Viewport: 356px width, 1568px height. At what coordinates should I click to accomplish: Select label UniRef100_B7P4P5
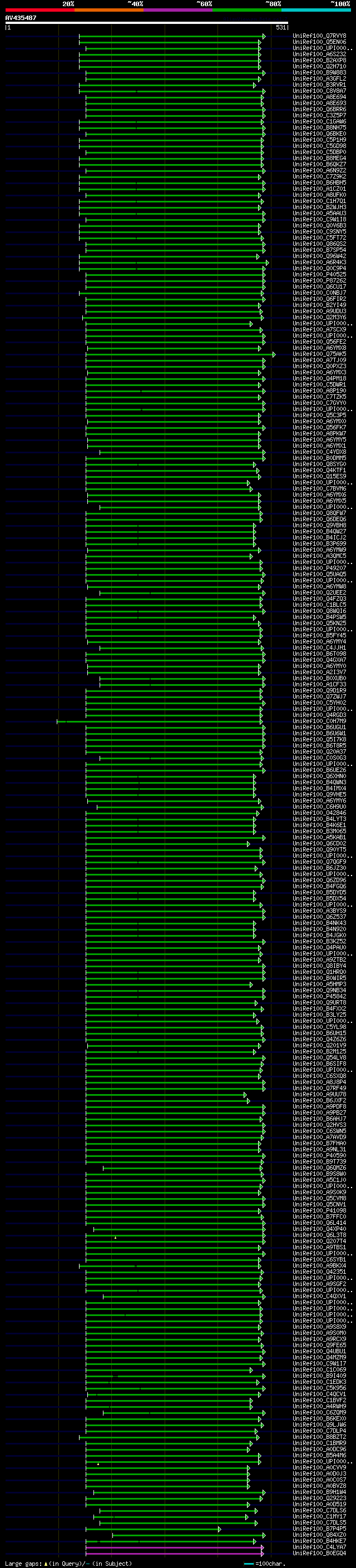319,1529
